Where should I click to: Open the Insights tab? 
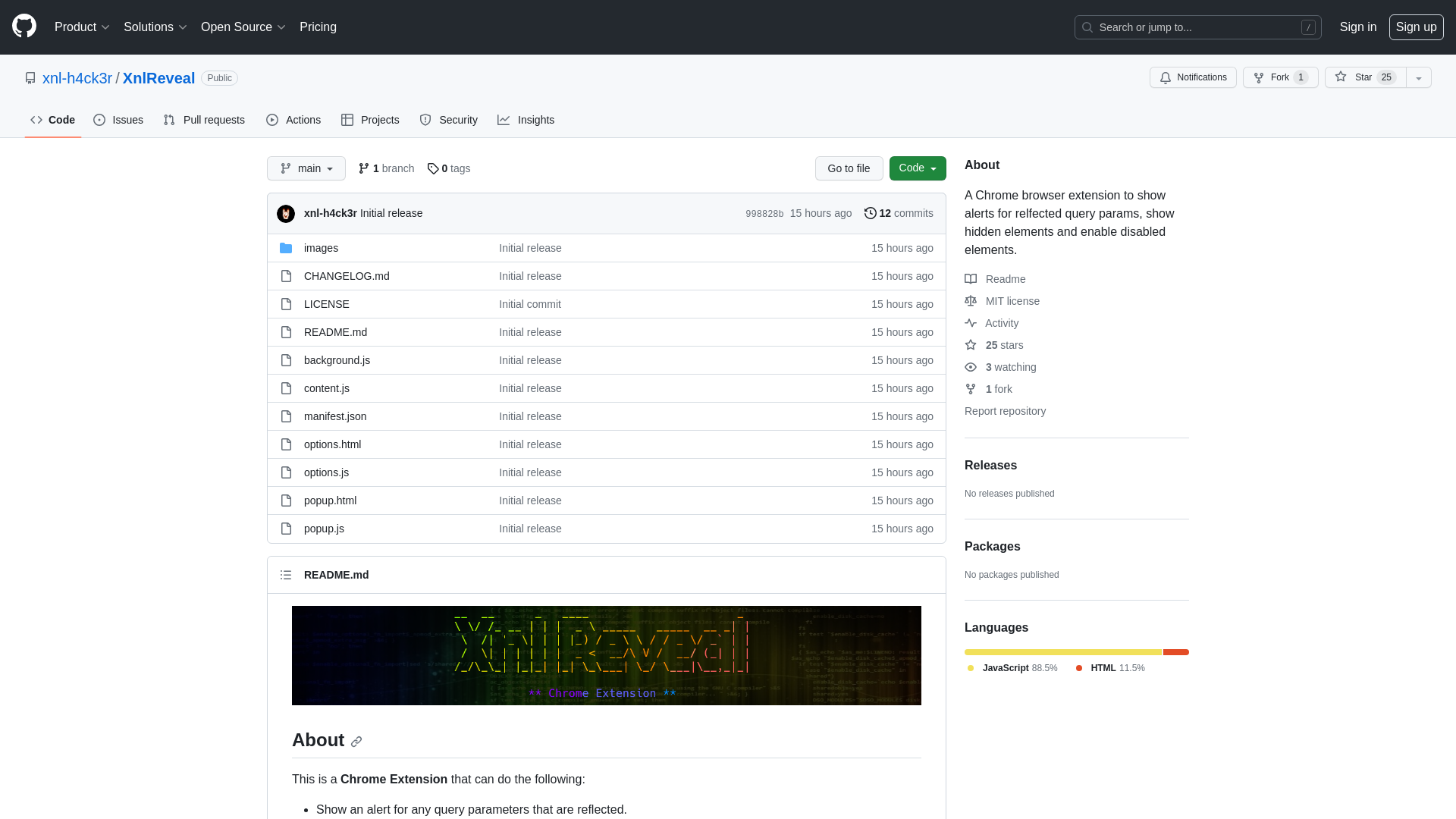pyautogui.click(x=526, y=120)
